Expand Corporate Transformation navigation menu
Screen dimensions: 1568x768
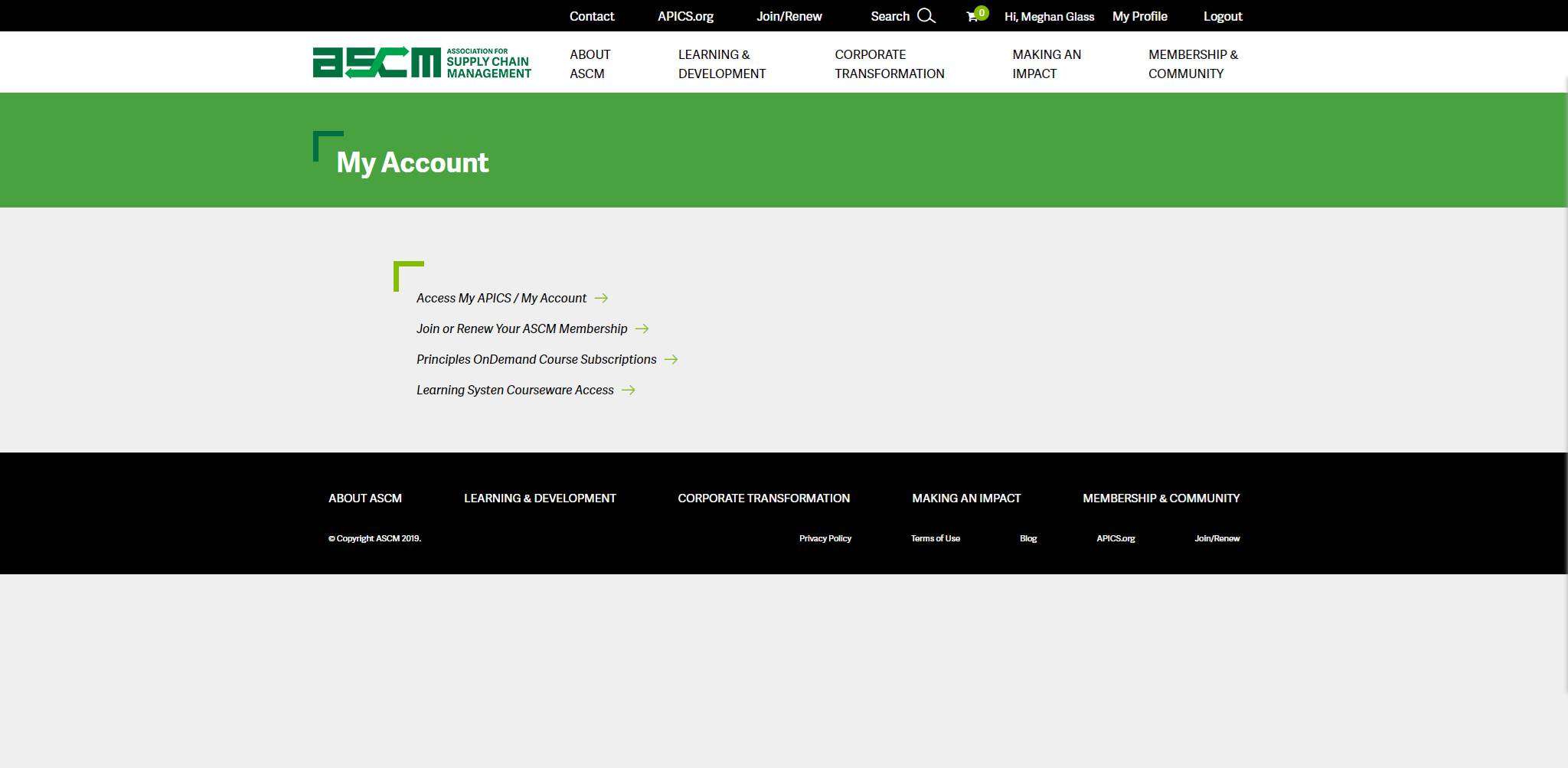[x=889, y=64]
